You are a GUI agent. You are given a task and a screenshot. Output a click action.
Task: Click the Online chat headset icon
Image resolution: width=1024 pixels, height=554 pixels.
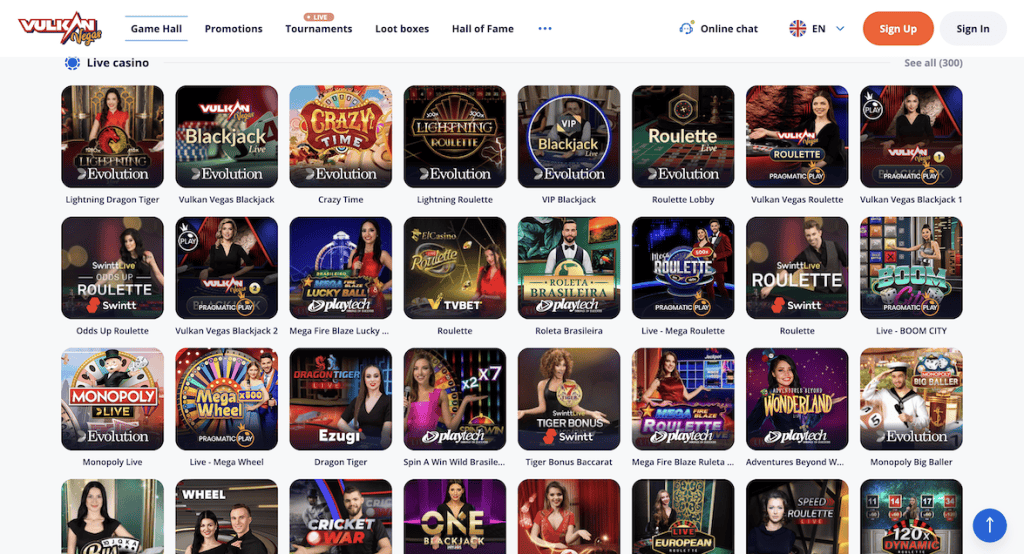pos(686,28)
